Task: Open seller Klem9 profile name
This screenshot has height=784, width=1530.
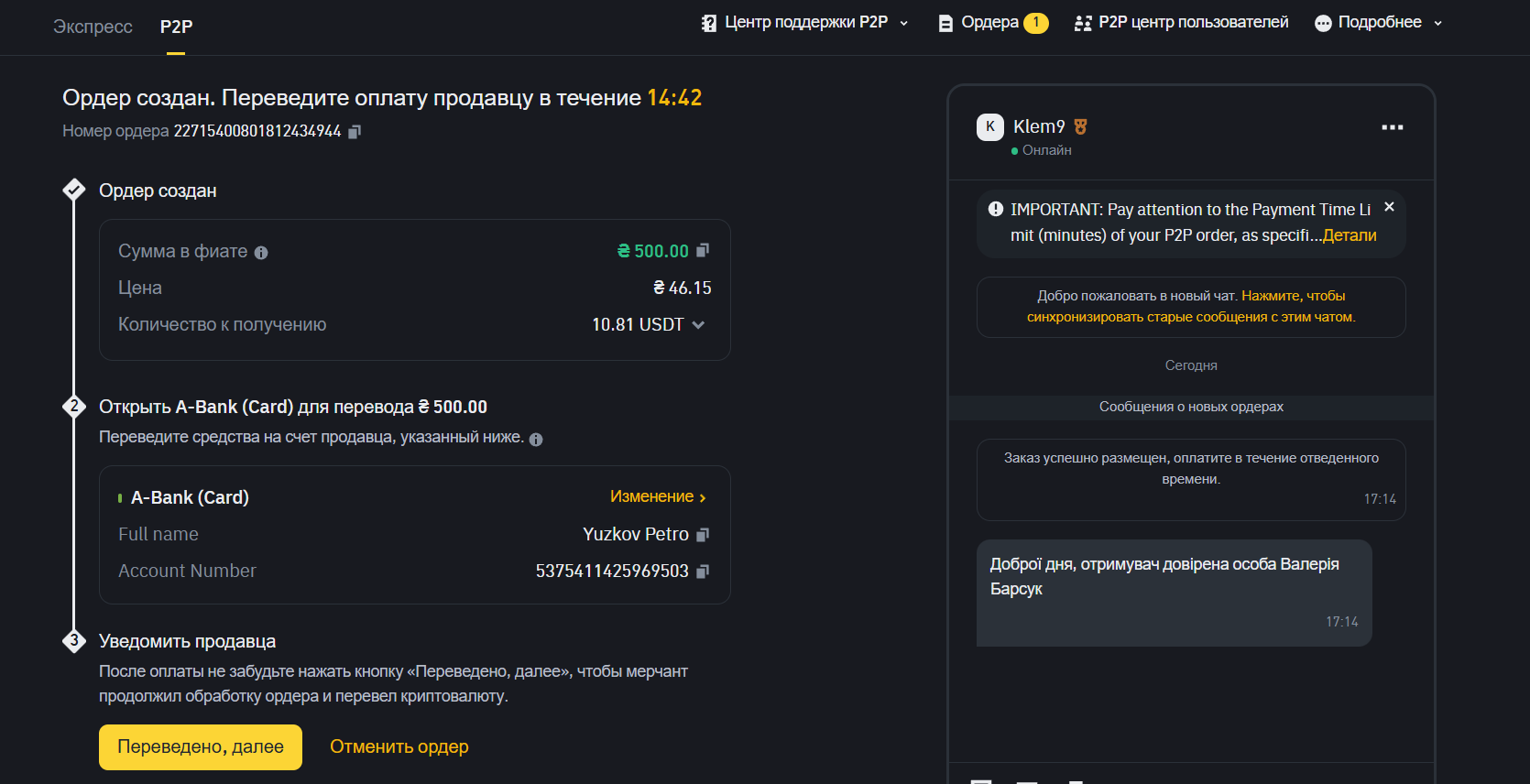Action: (1039, 126)
